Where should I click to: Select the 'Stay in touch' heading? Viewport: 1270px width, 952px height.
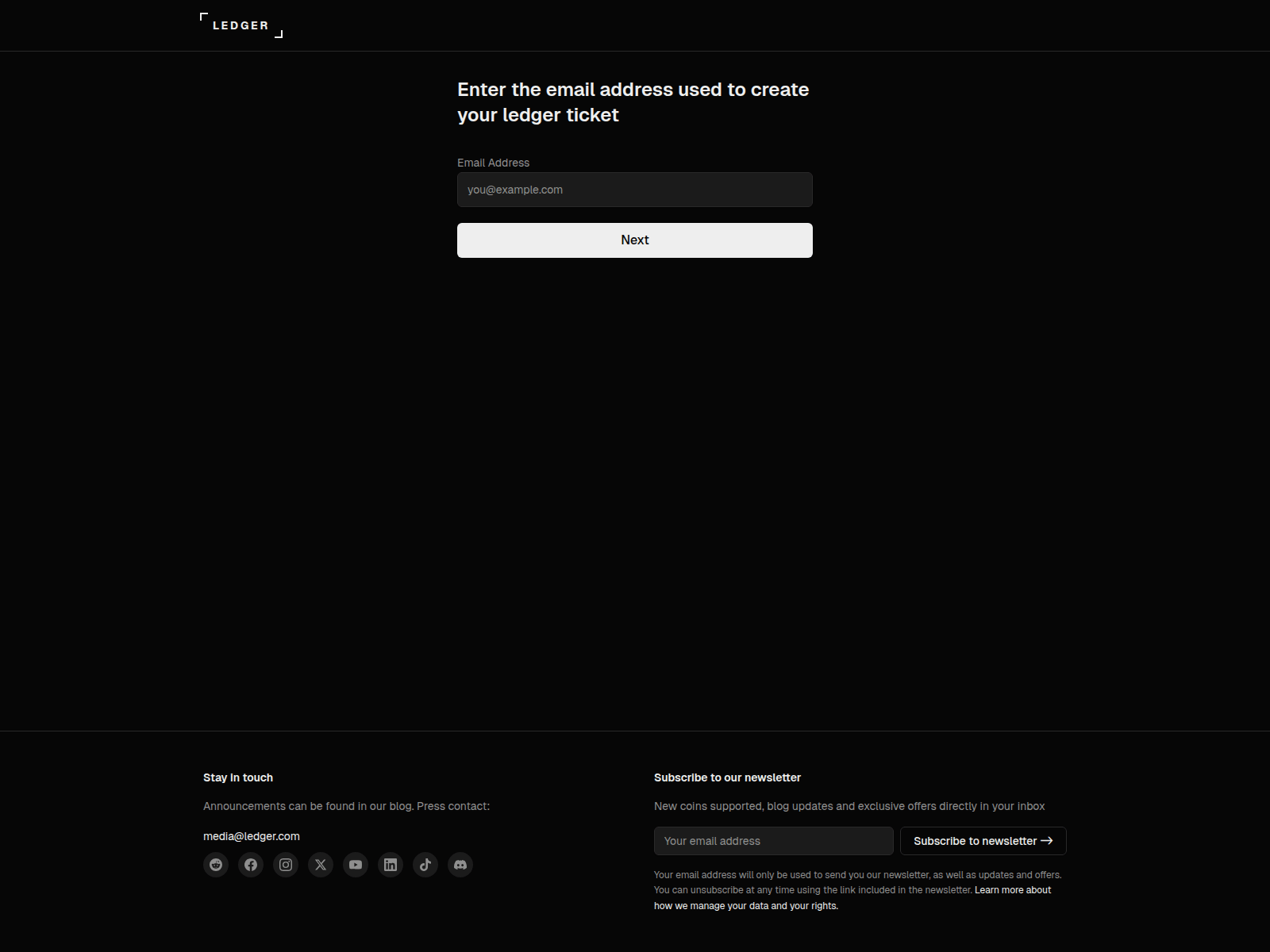[x=238, y=777]
